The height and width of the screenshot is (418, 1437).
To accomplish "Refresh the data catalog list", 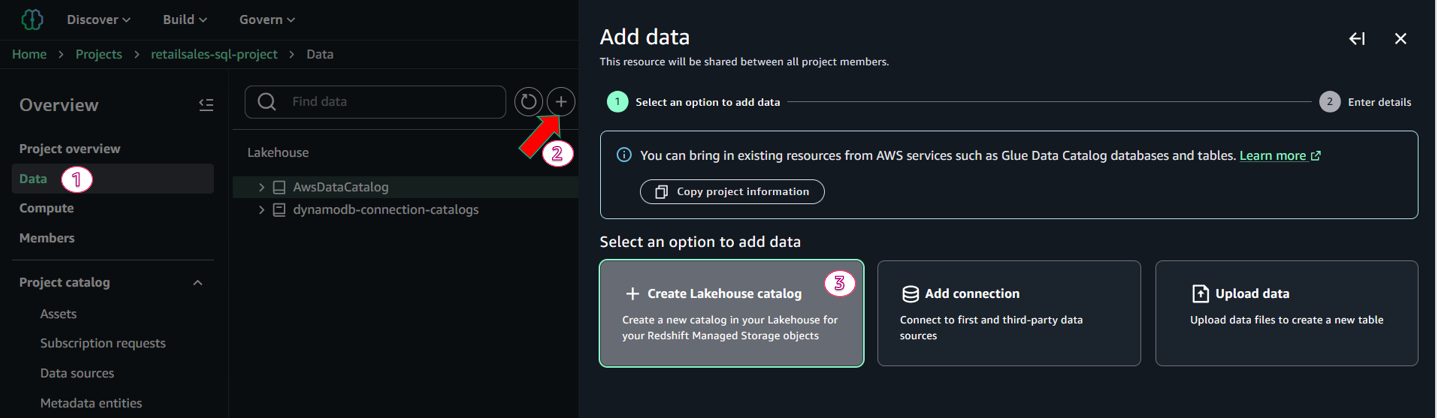I will [529, 101].
